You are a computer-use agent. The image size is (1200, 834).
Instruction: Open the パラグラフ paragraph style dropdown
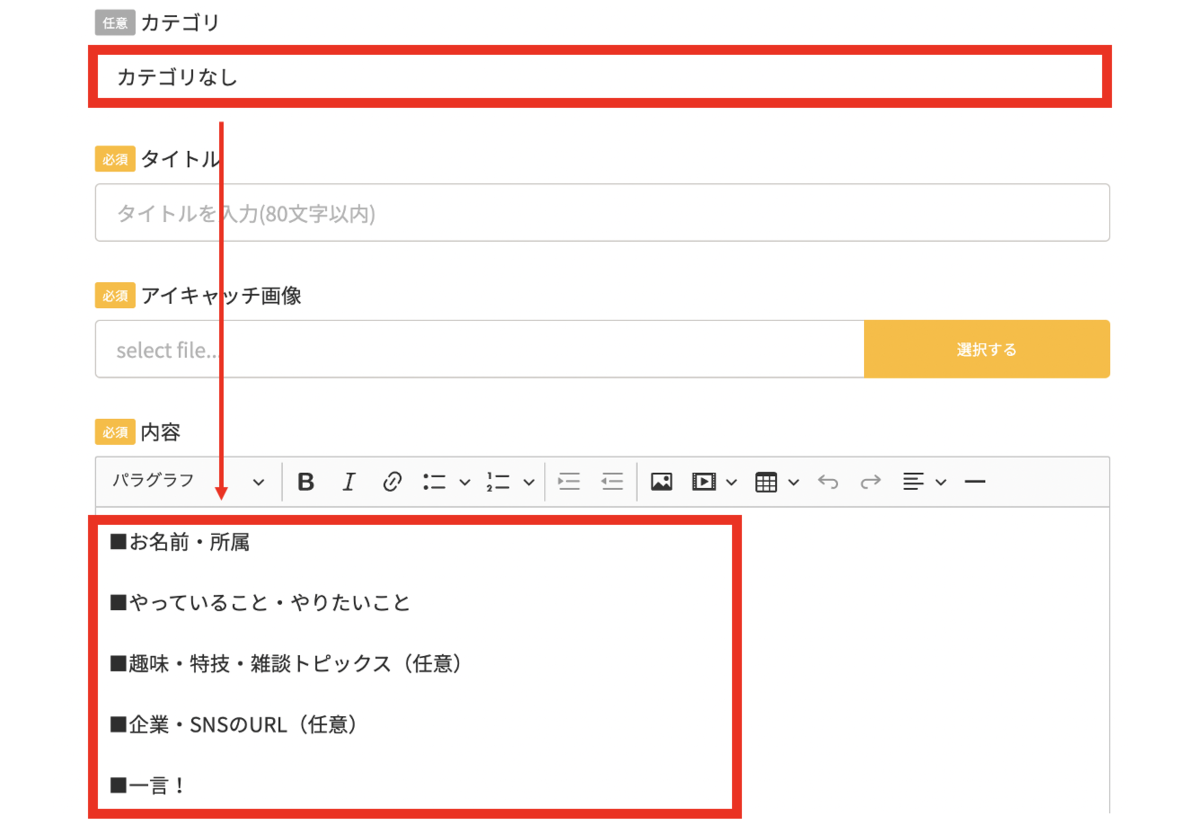pyautogui.click(x=188, y=482)
